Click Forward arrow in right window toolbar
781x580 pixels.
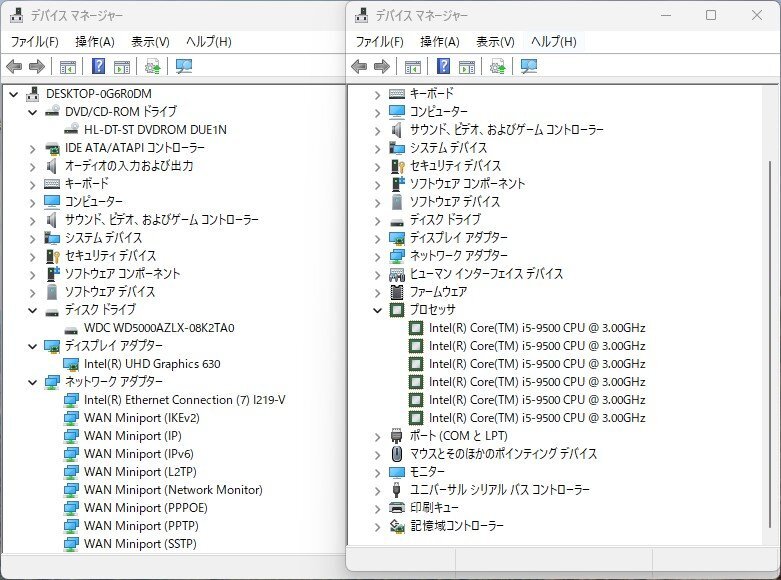[x=382, y=66]
